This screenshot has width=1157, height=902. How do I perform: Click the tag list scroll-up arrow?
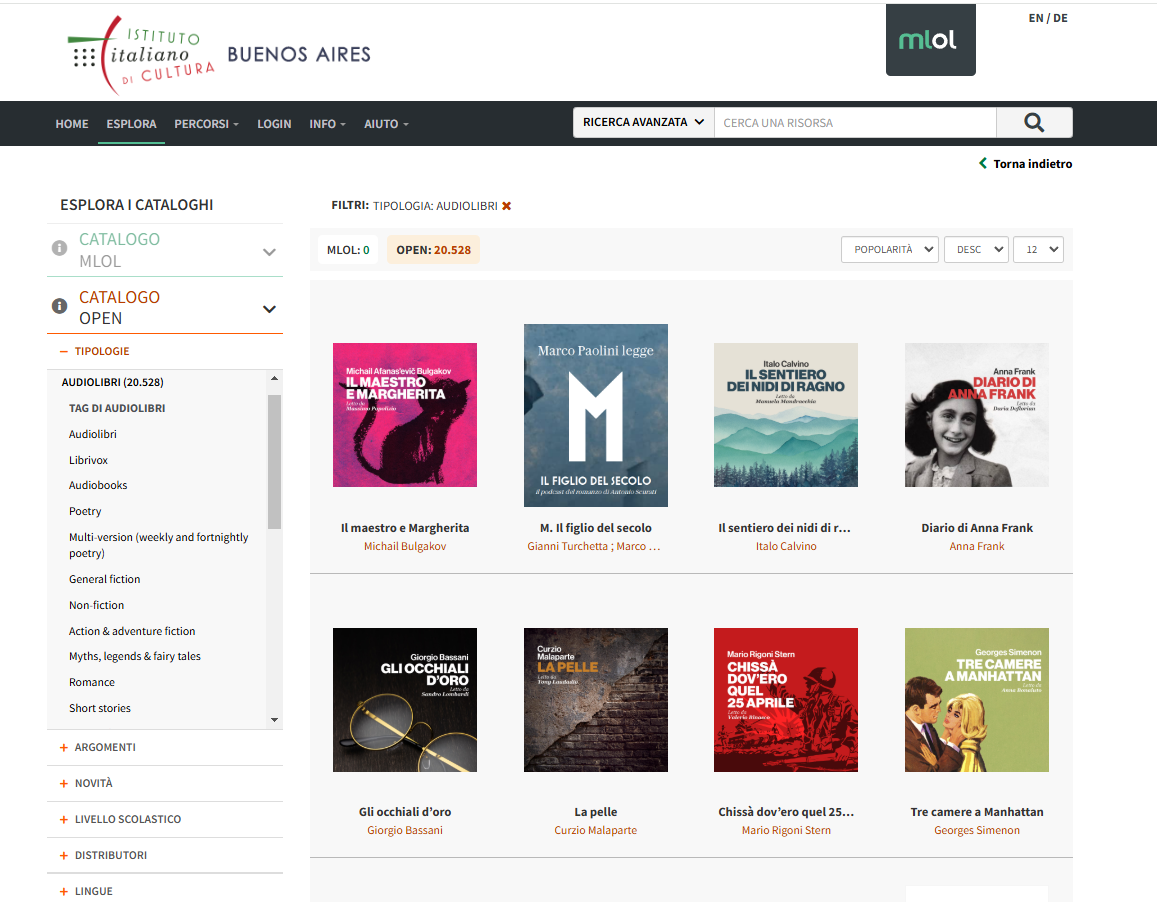[x=274, y=378]
